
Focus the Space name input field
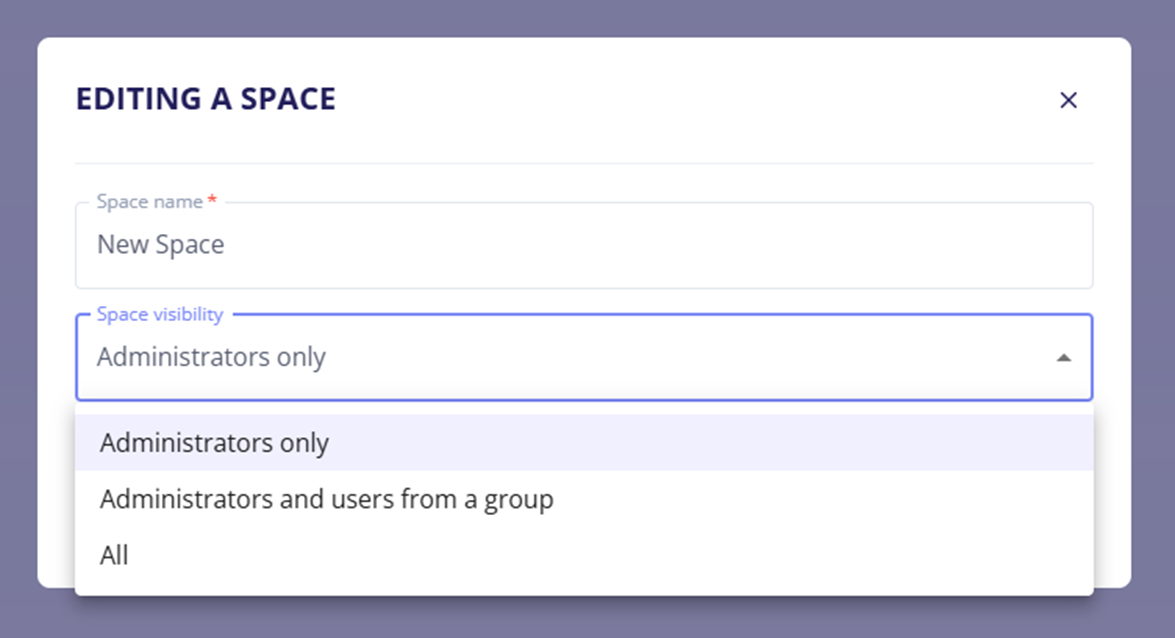(x=584, y=246)
